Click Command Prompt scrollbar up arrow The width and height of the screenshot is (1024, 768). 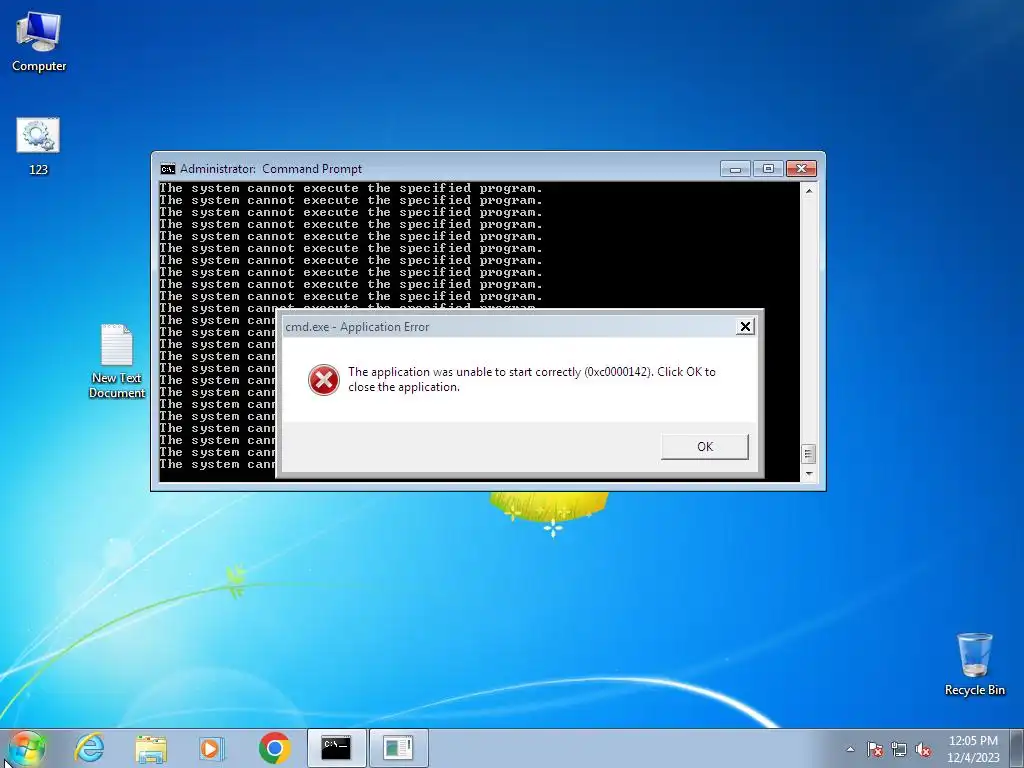(x=808, y=191)
